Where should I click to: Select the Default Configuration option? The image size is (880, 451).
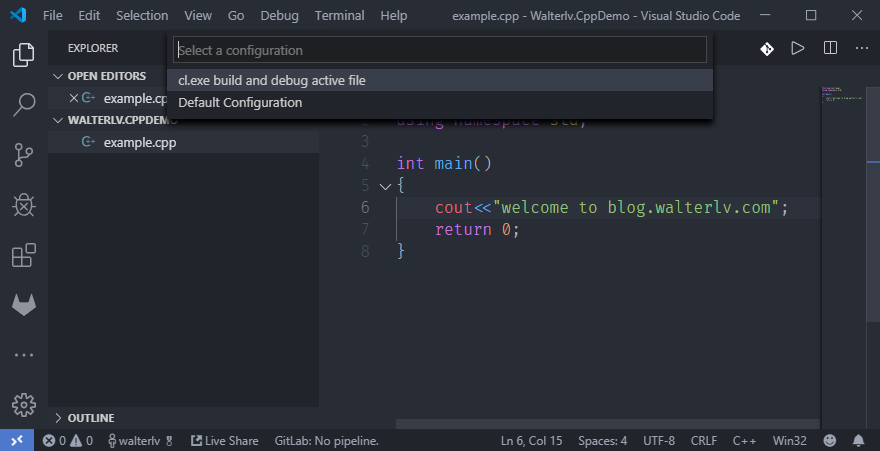[x=240, y=102]
